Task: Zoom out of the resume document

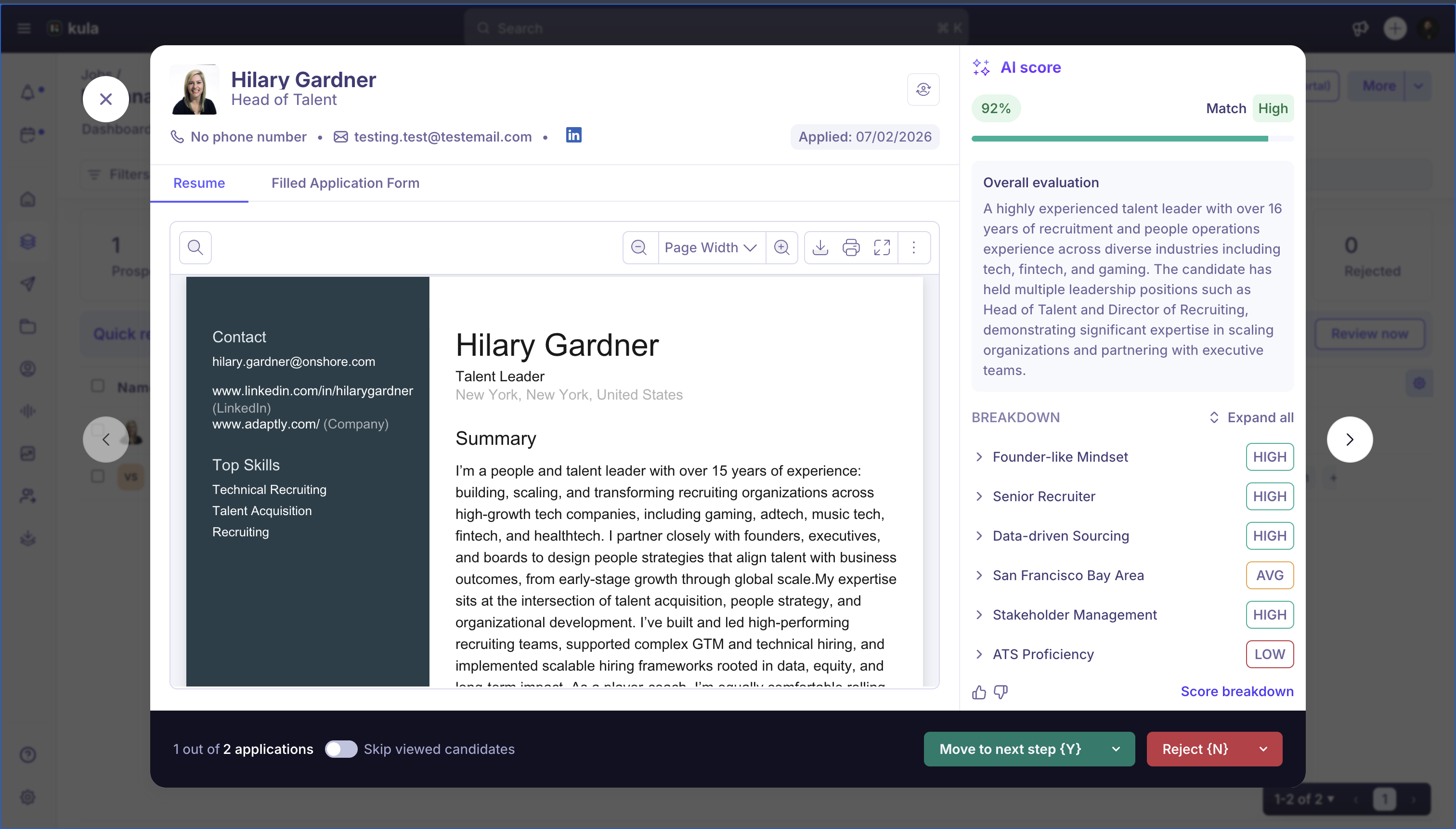Action: coord(639,247)
